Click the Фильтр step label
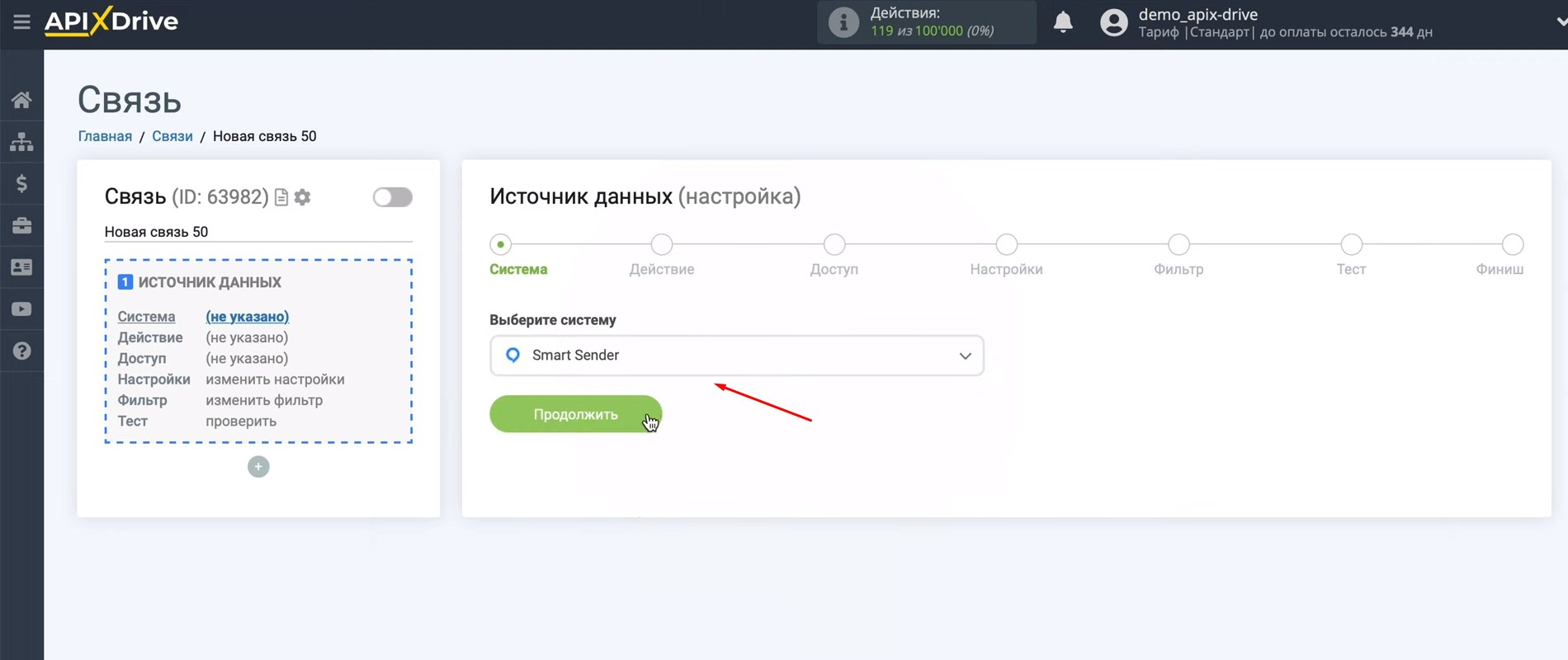The height and width of the screenshot is (660, 1568). tap(1178, 269)
